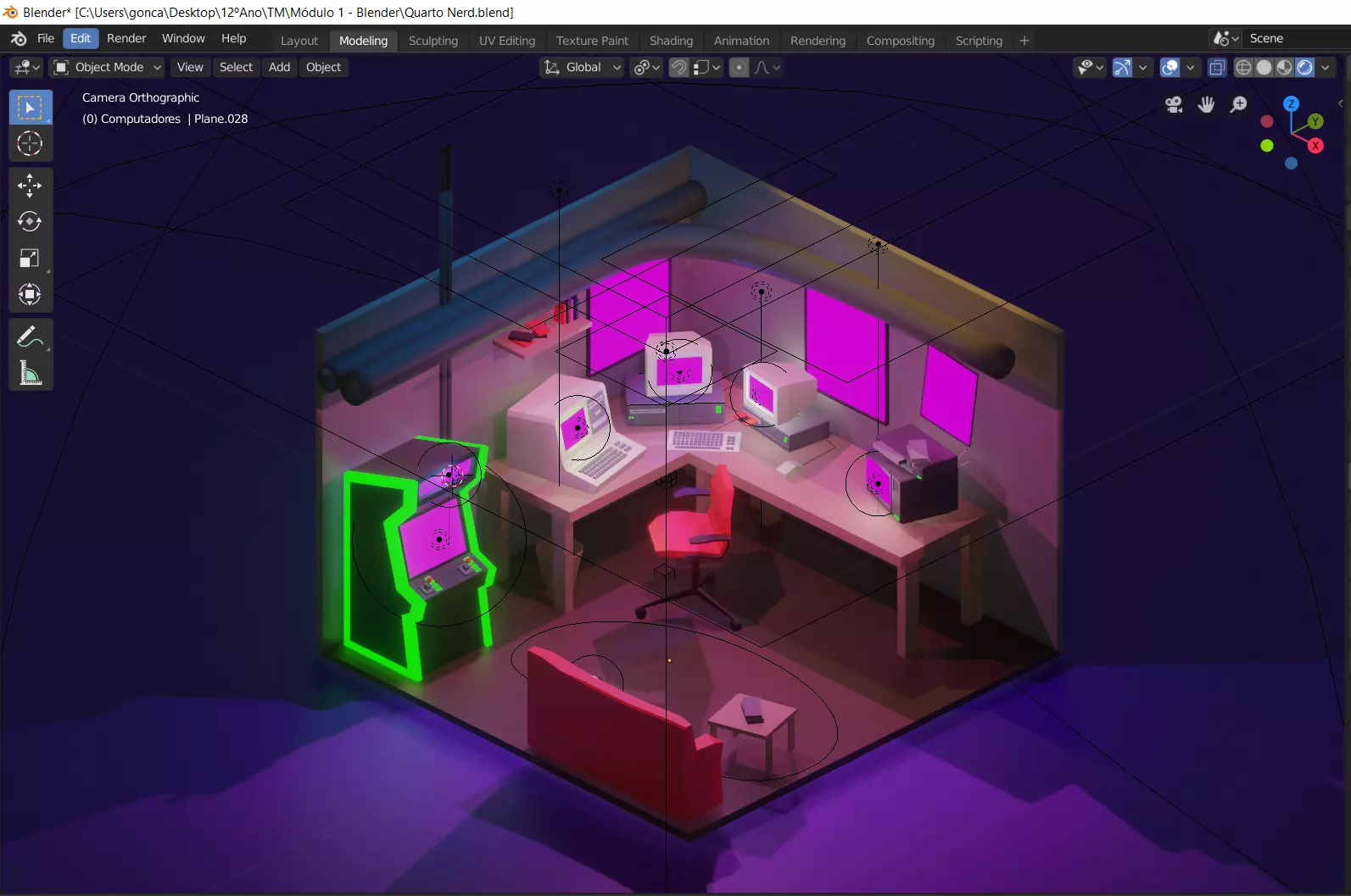Click the magnifier zoom view icon
1351x896 pixels.
pyautogui.click(x=1238, y=104)
